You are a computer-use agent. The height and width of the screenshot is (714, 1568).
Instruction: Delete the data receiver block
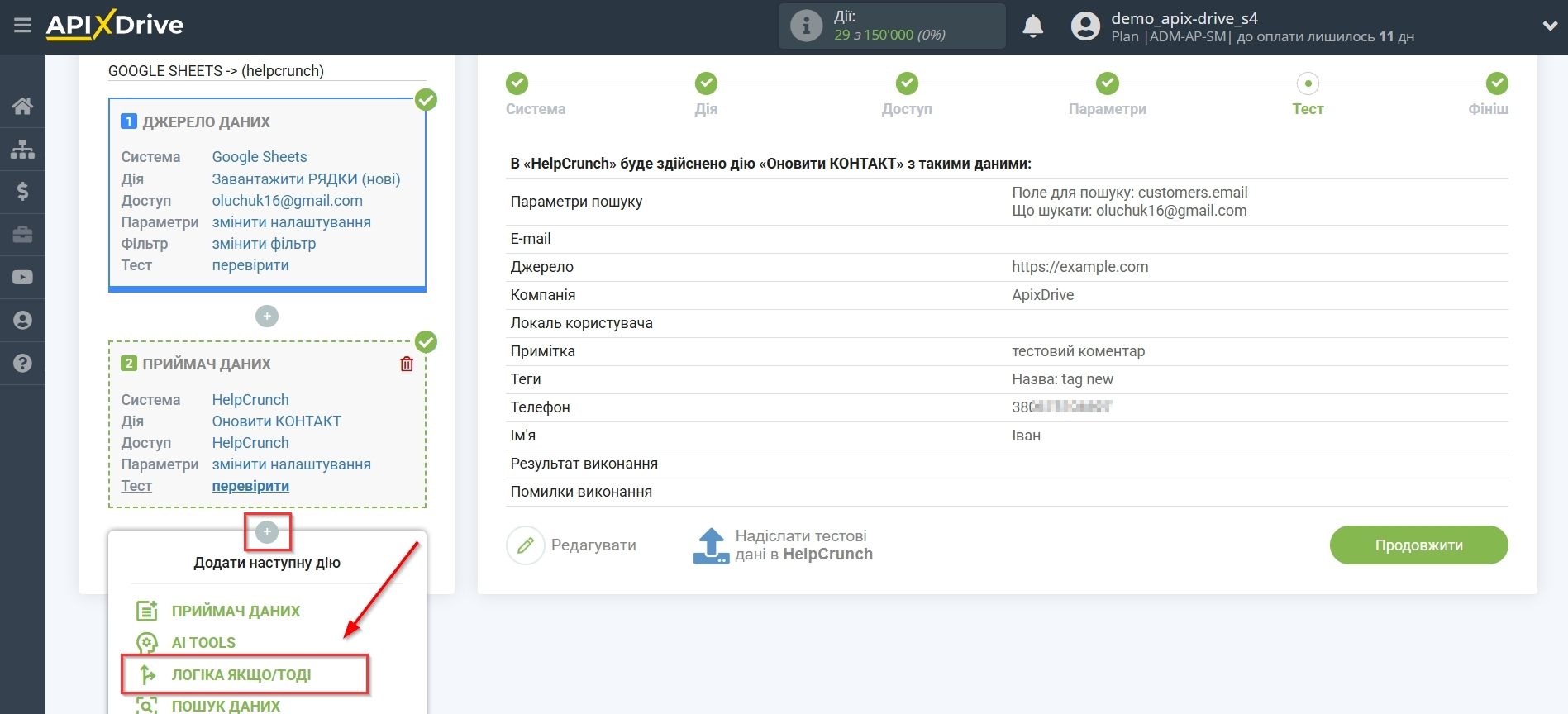click(407, 364)
